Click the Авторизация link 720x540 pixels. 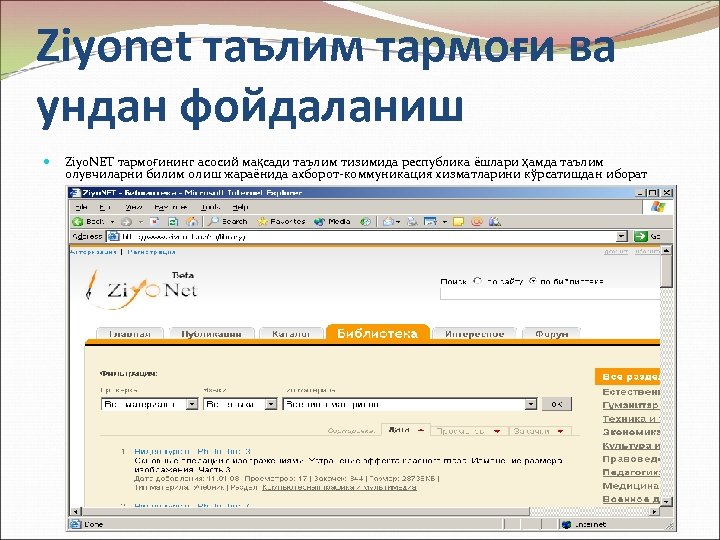tap(93, 252)
